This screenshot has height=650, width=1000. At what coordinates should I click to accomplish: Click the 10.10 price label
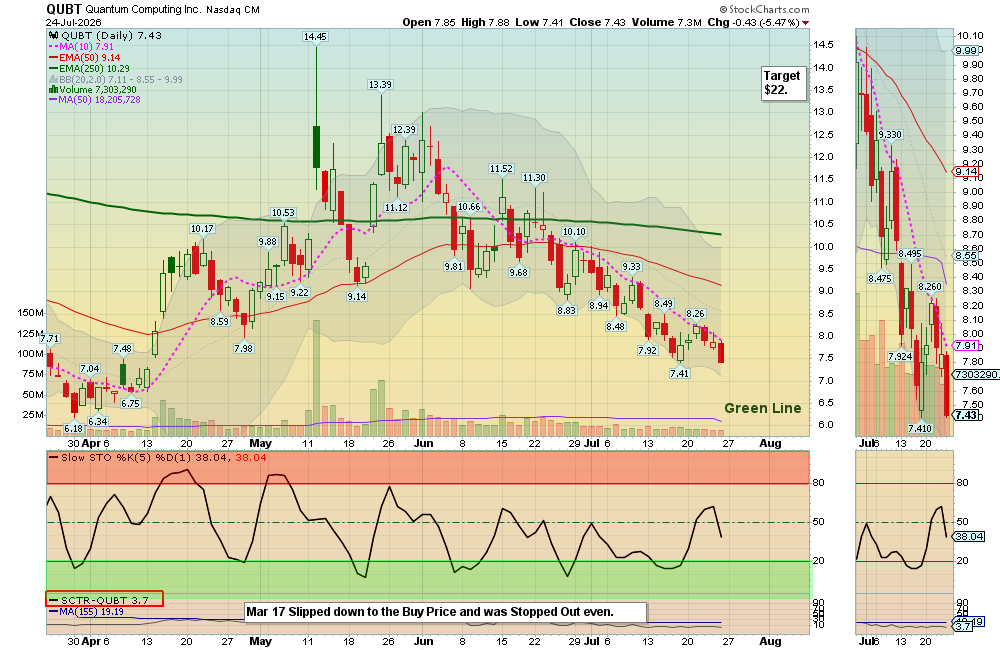click(574, 232)
